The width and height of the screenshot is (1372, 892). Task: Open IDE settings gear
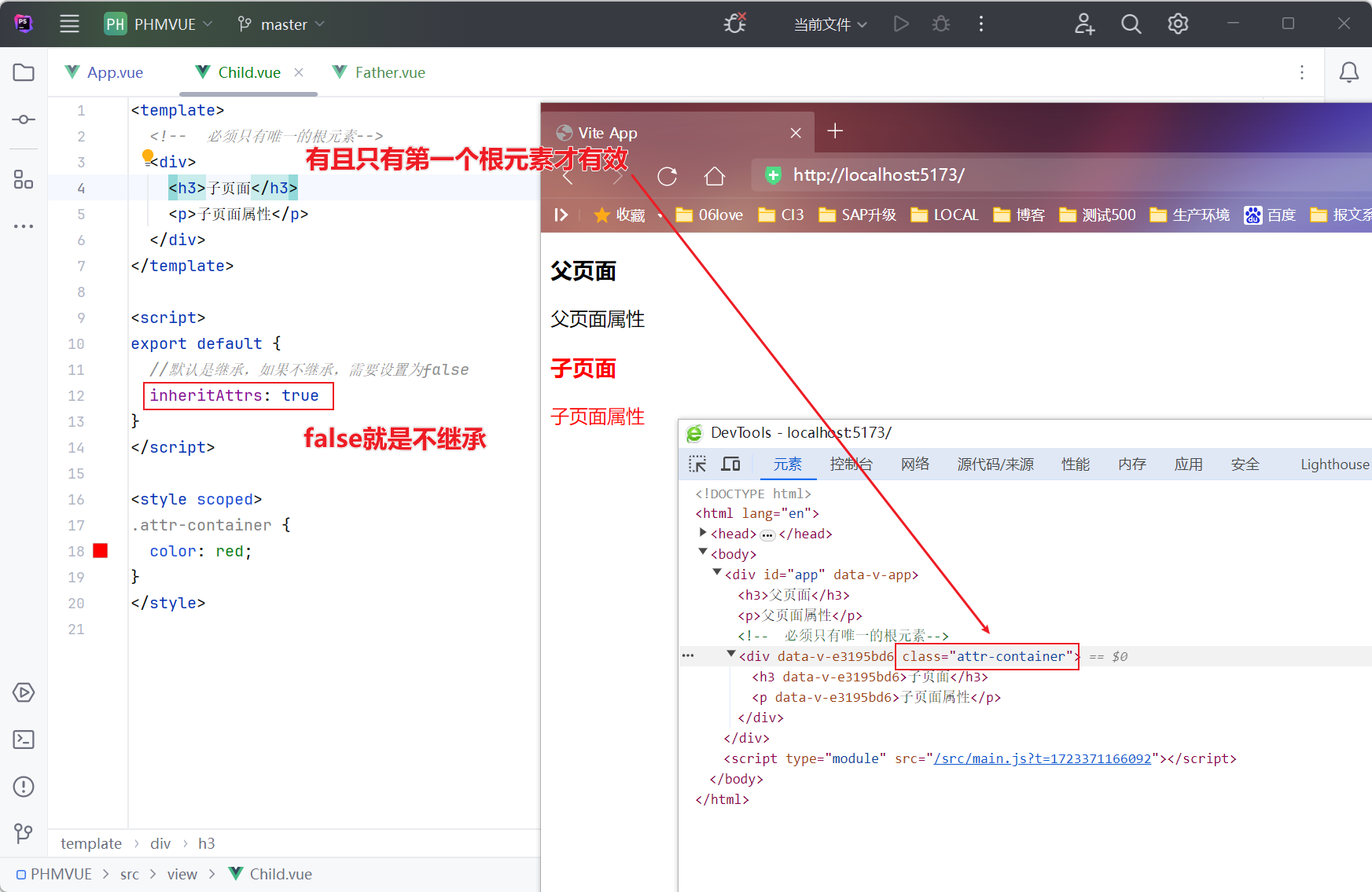pyautogui.click(x=1178, y=24)
